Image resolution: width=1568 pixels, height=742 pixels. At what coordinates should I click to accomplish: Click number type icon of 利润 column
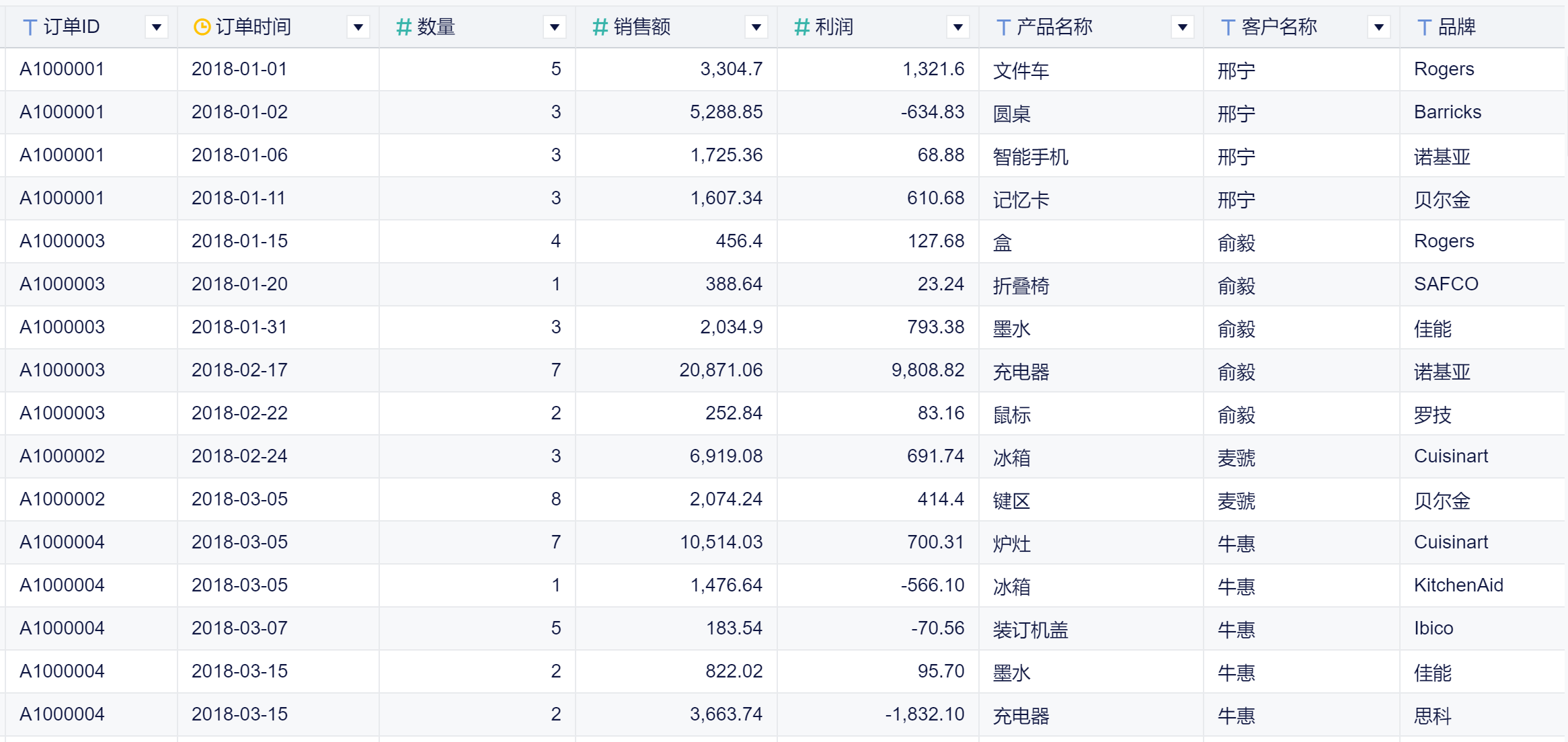pos(801,28)
